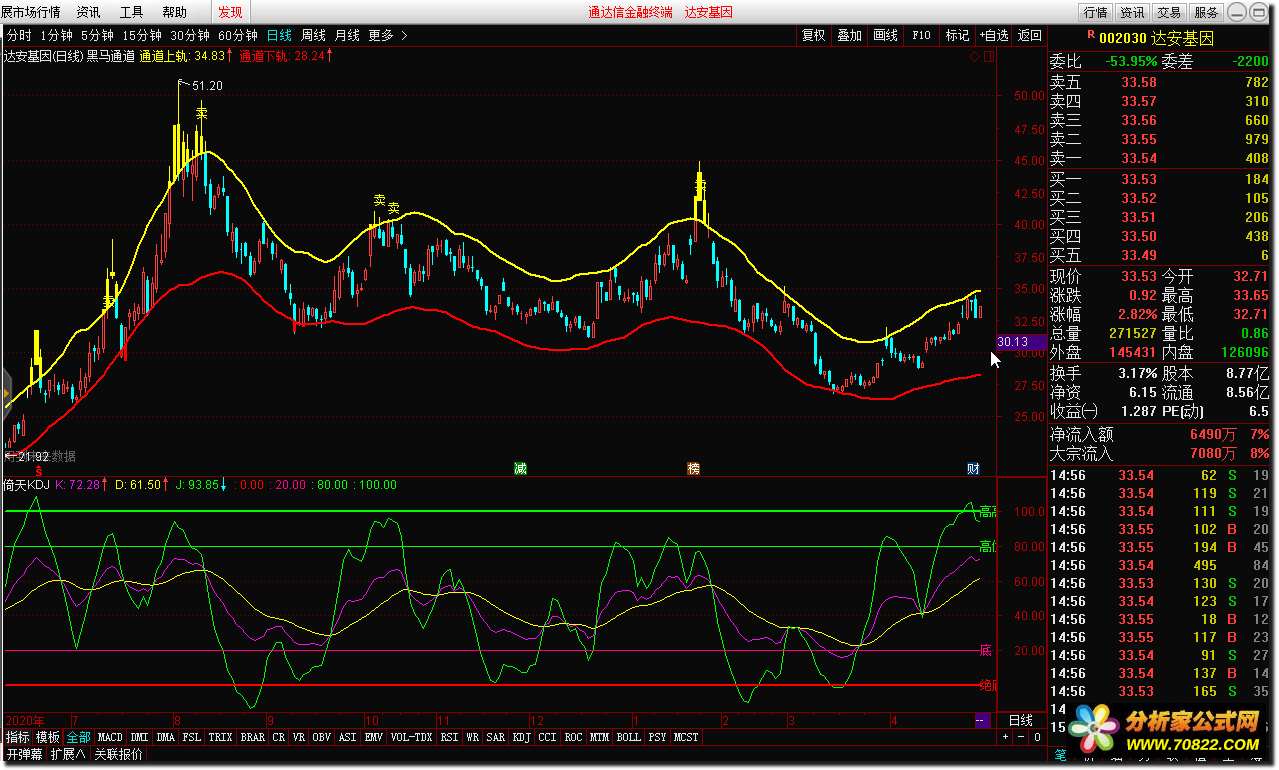The image size is (1279, 770).
Task: Select the 月线 monthly chart tab
Action: point(348,35)
